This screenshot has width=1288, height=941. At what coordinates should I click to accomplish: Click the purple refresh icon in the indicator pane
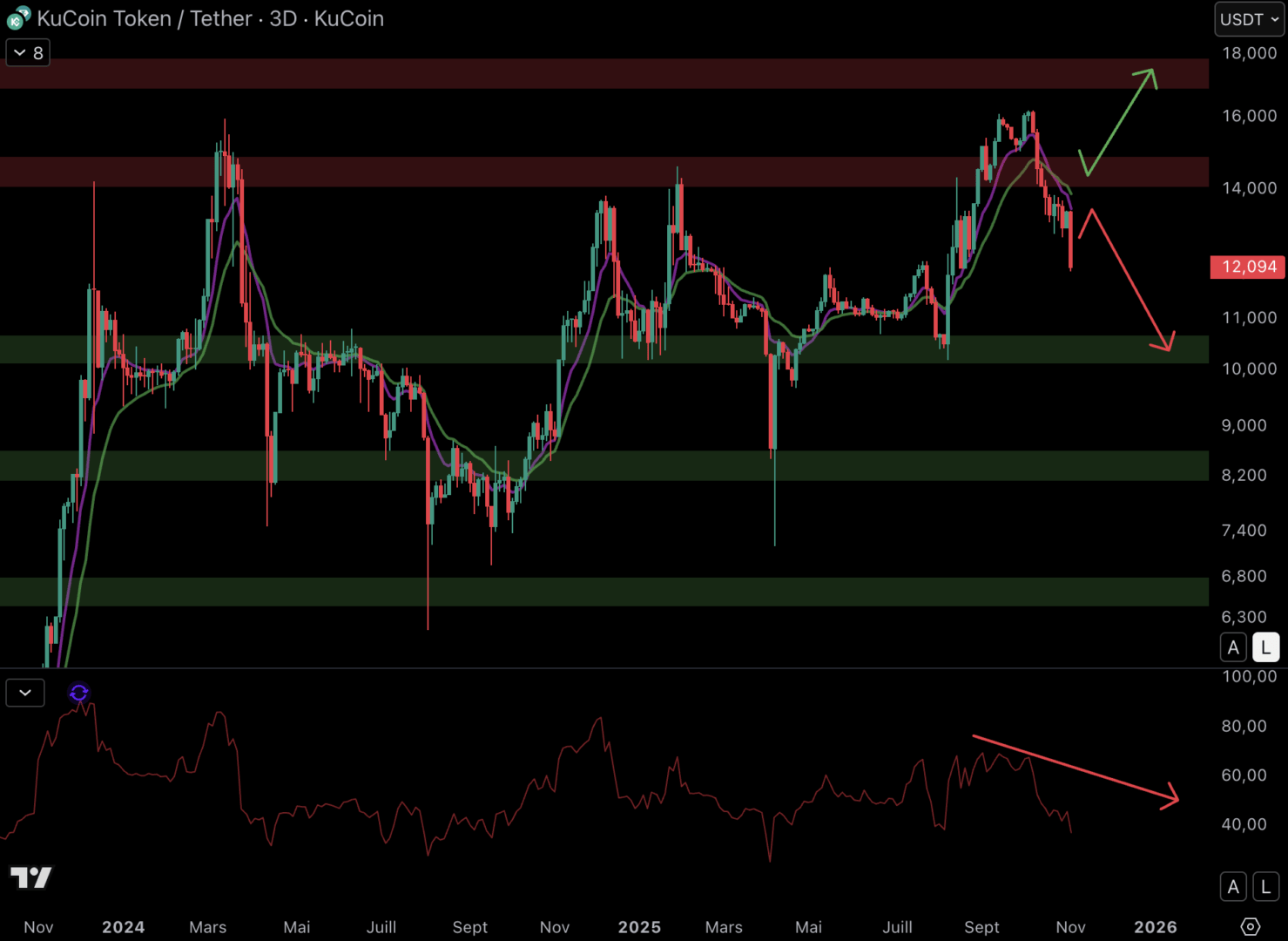[79, 693]
